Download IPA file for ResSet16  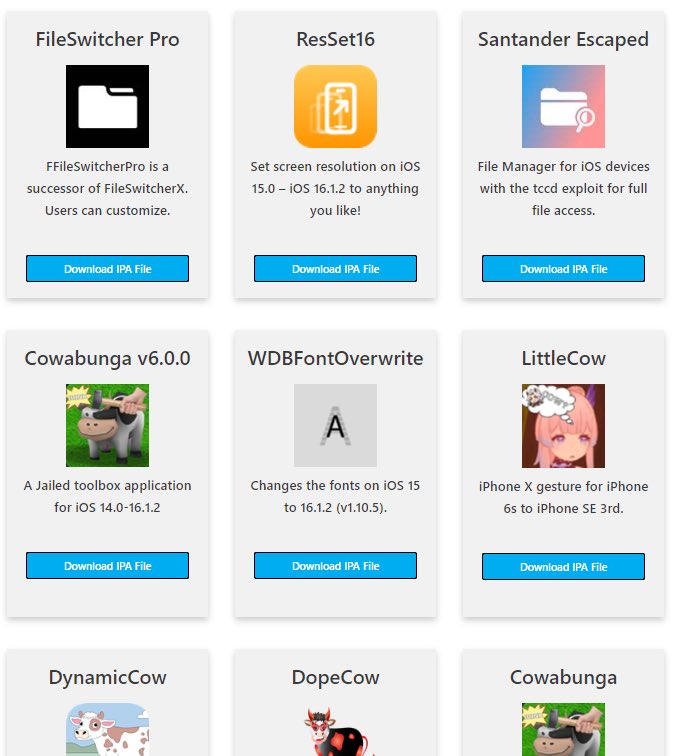click(336, 269)
